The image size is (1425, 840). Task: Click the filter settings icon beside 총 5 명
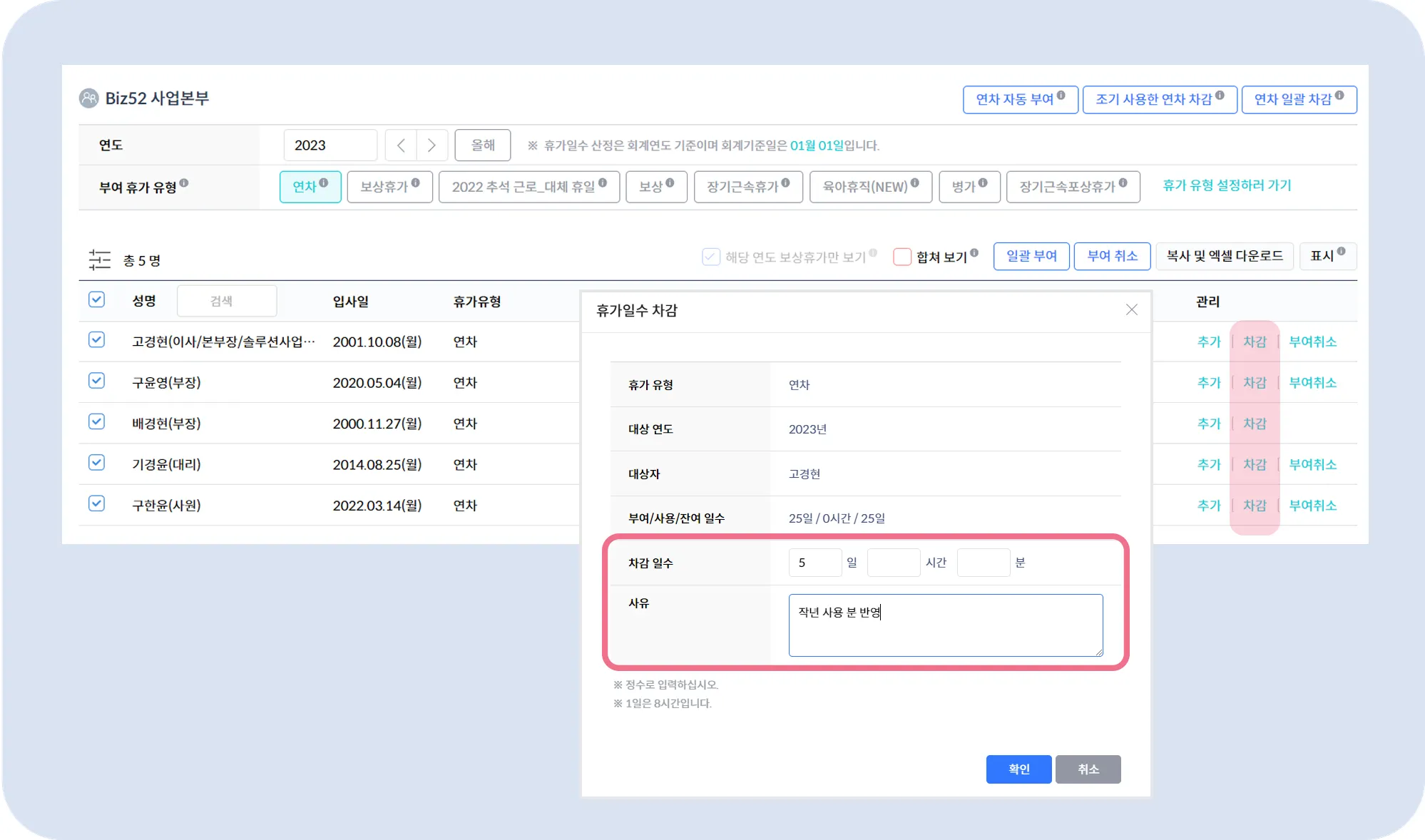(99, 260)
